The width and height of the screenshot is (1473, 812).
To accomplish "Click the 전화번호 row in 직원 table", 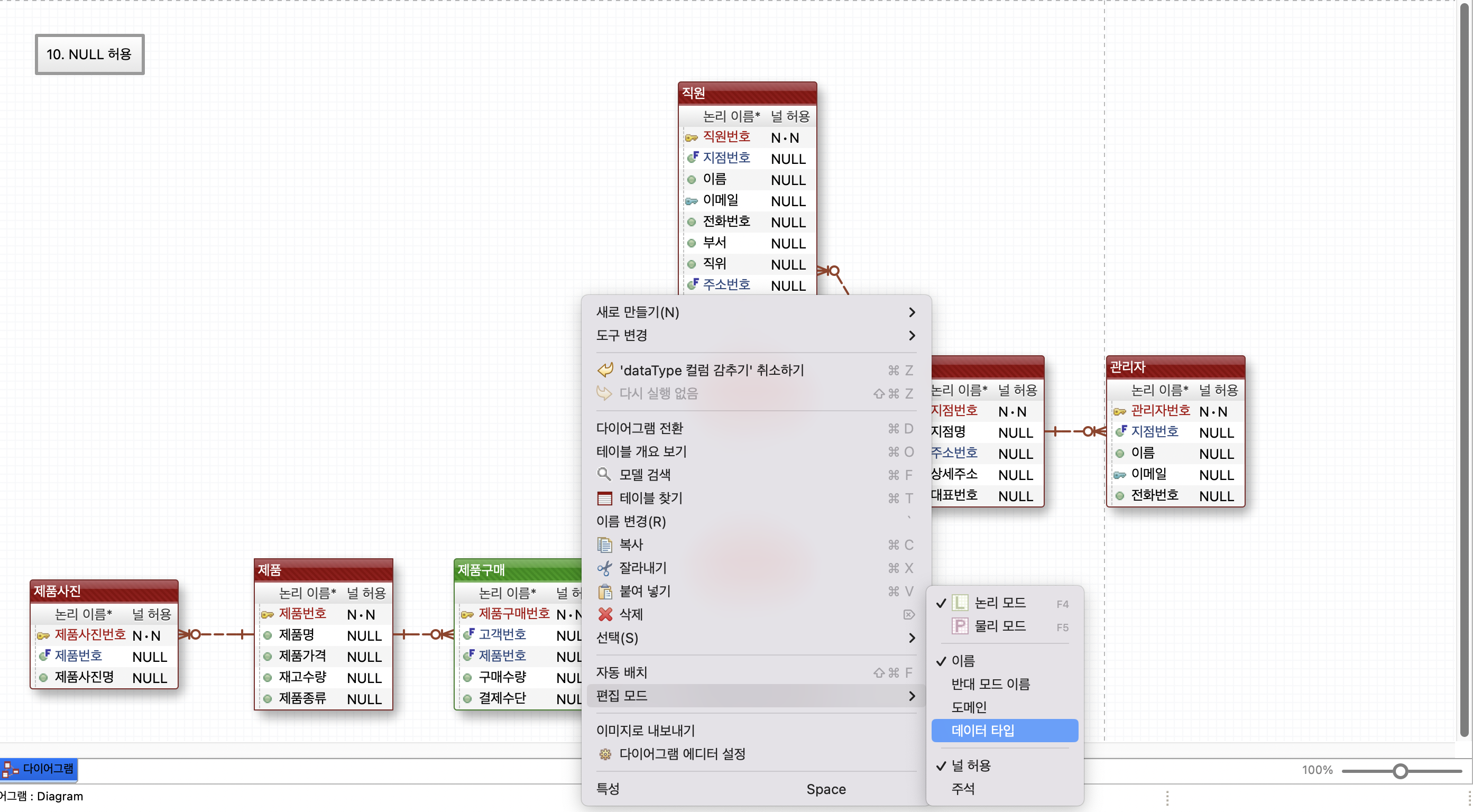I will pyautogui.click(x=748, y=222).
